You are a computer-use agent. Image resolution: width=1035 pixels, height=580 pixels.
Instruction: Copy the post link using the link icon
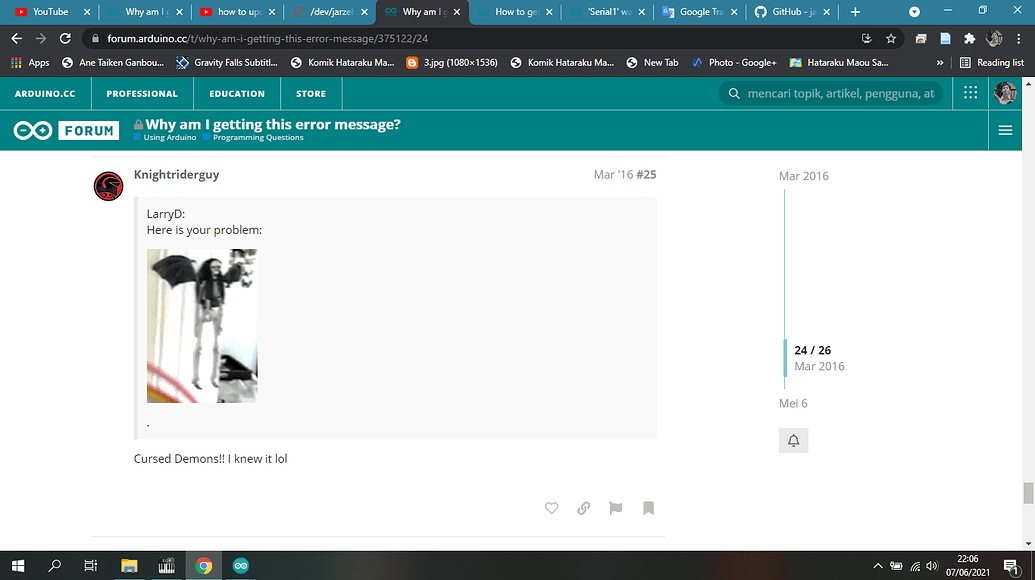pyautogui.click(x=583, y=508)
